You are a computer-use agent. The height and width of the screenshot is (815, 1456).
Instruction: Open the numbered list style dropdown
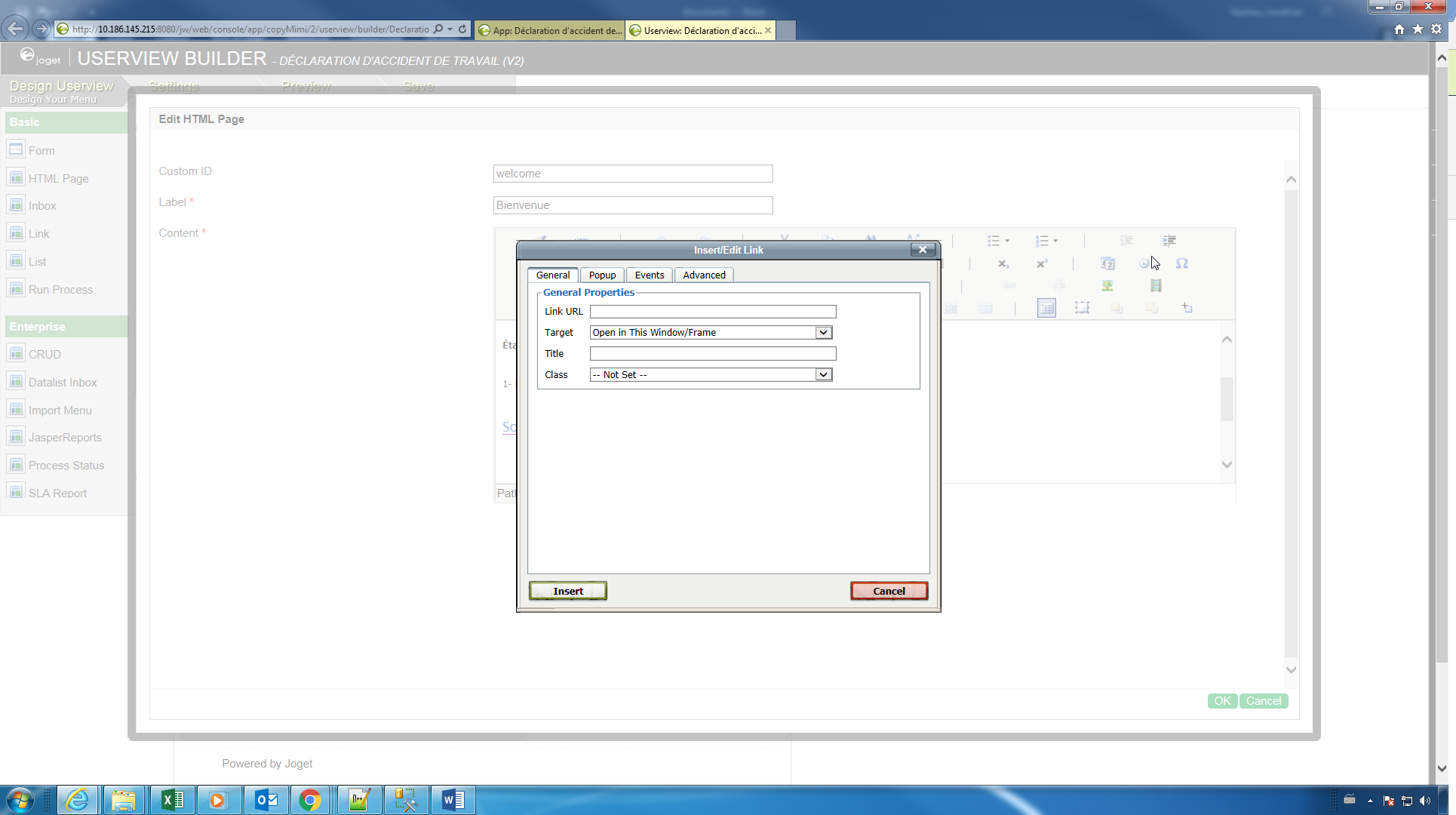click(1055, 241)
